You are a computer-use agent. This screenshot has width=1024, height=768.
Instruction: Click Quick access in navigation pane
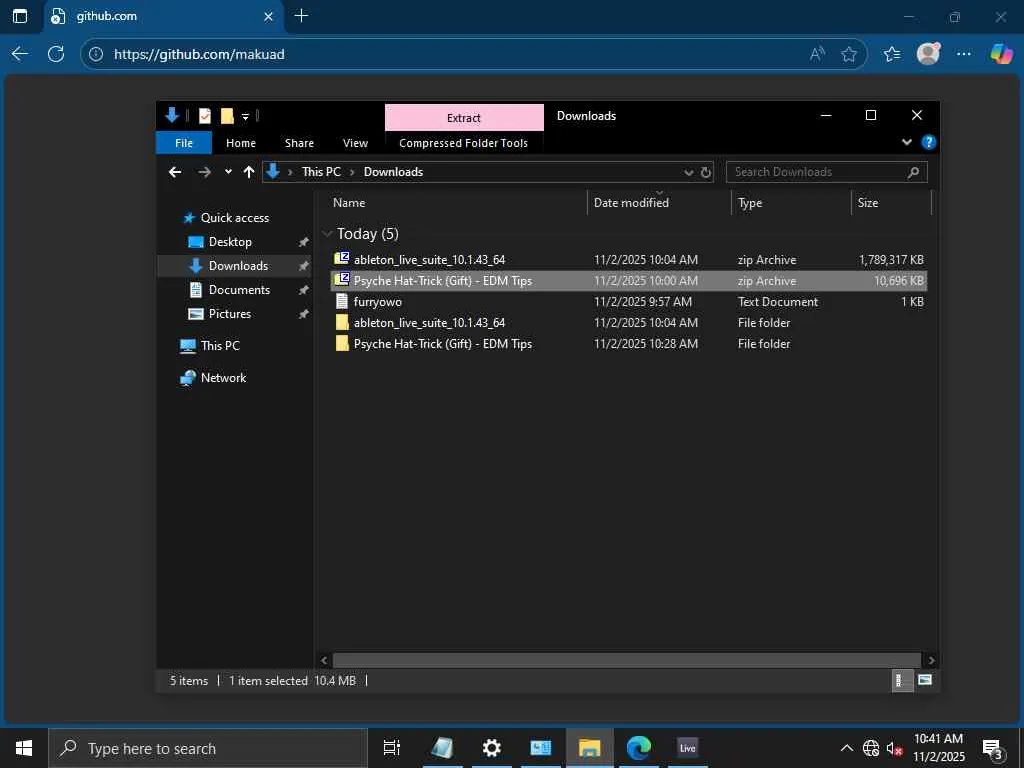tap(226, 218)
